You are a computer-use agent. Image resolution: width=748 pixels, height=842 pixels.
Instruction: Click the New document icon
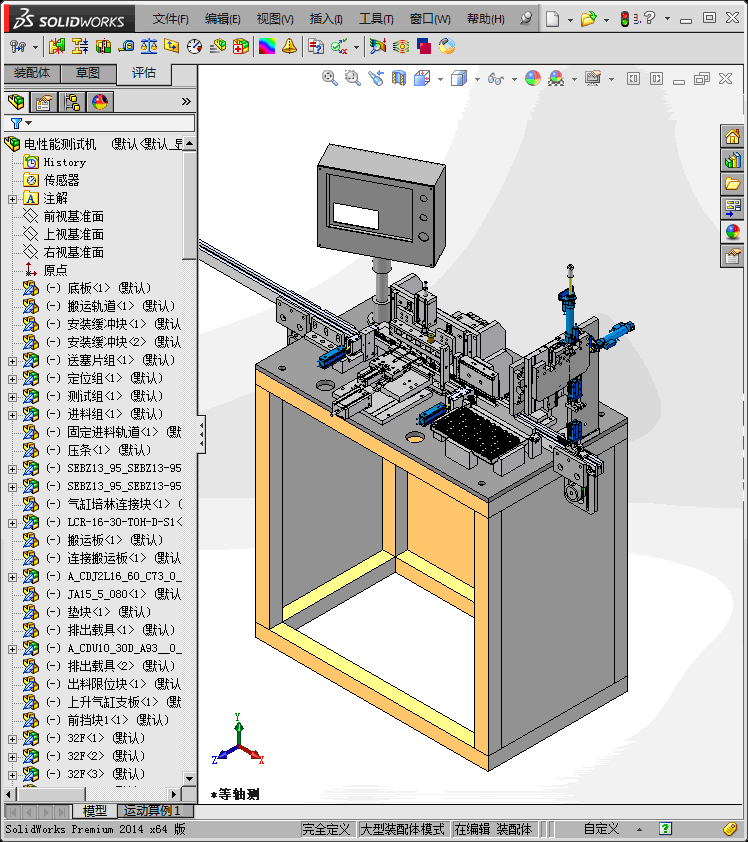click(553, 19)
